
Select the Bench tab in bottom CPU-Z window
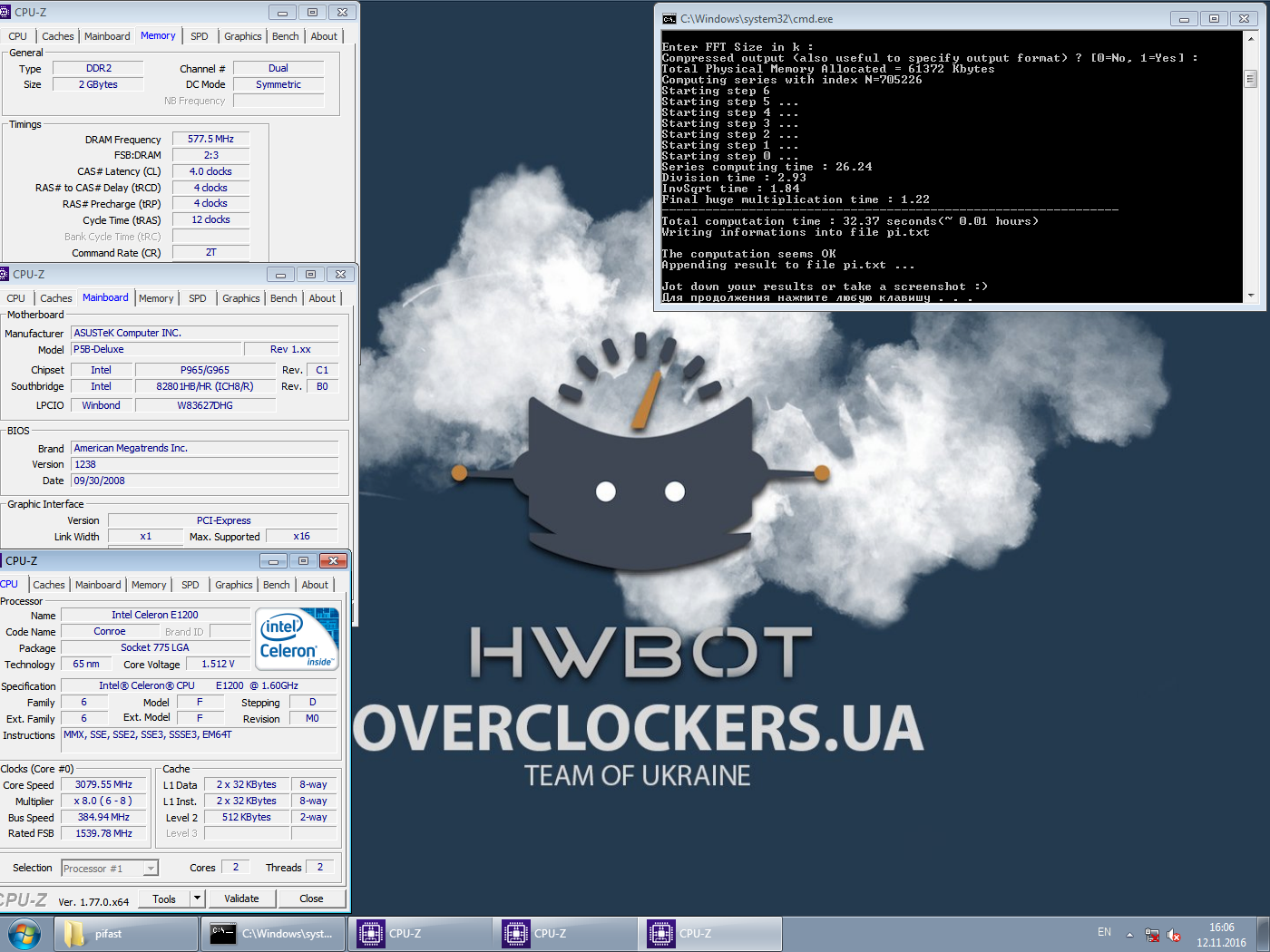[x=277, y=585]
